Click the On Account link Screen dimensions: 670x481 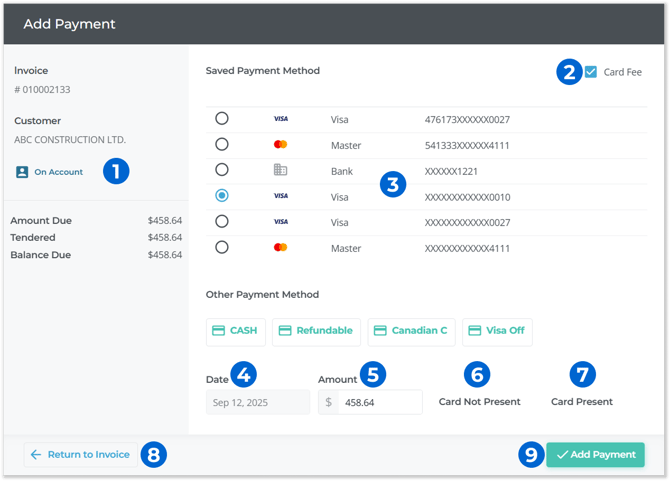click(58, 172)
